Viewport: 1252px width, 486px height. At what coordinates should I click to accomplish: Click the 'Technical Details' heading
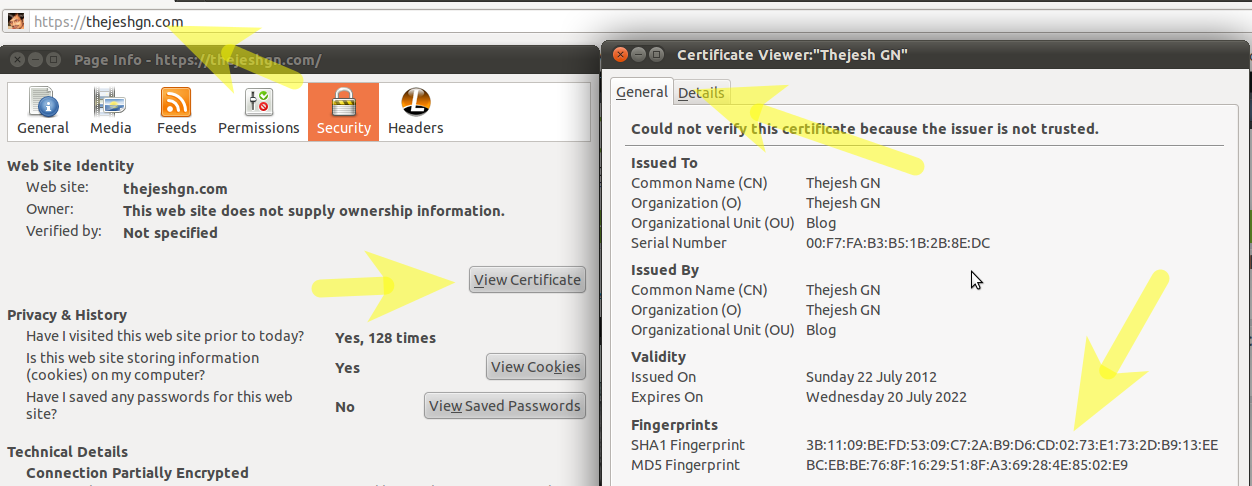point(67,452)
